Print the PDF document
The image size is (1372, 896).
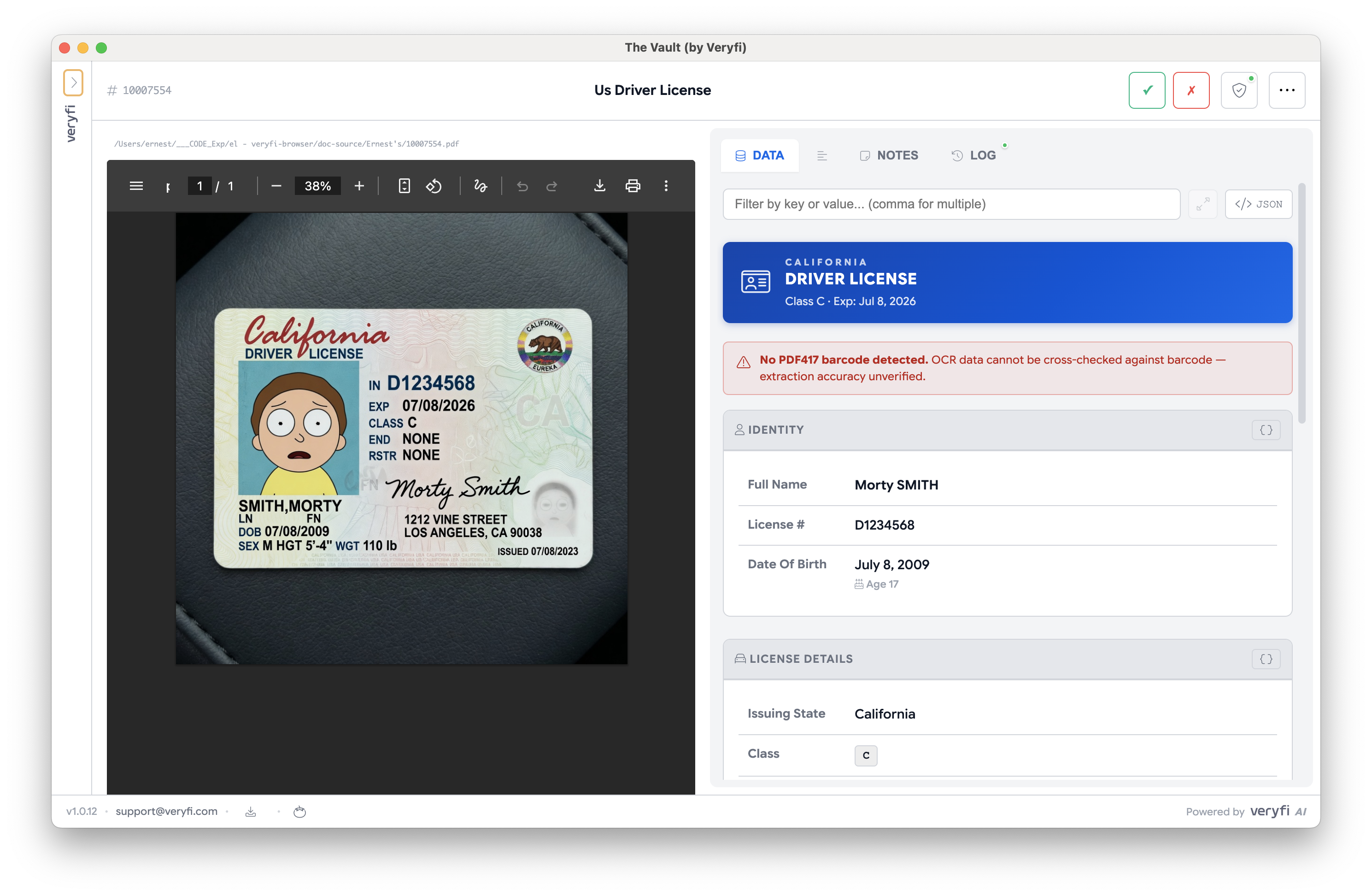[633, 186]
